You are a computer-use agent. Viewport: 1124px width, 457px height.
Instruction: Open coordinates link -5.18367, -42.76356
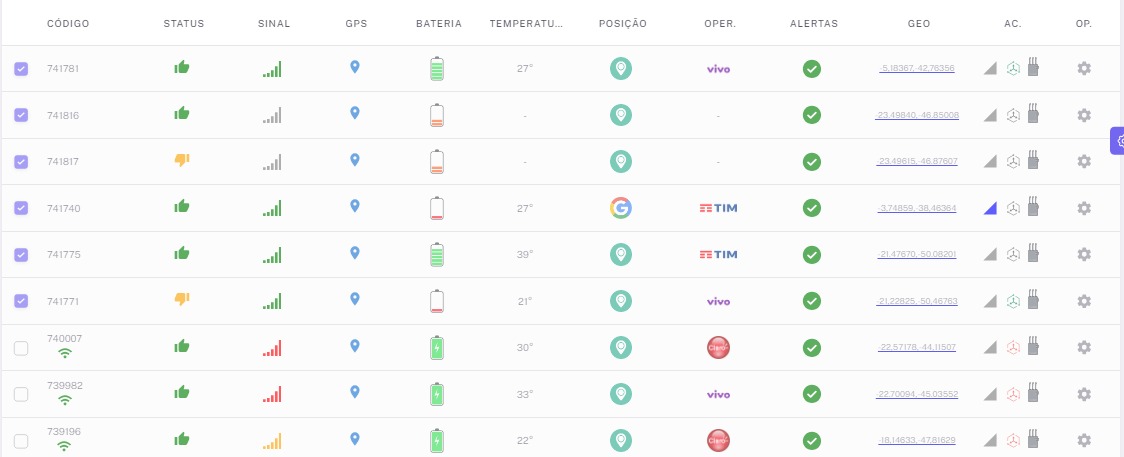pos(917,69)
